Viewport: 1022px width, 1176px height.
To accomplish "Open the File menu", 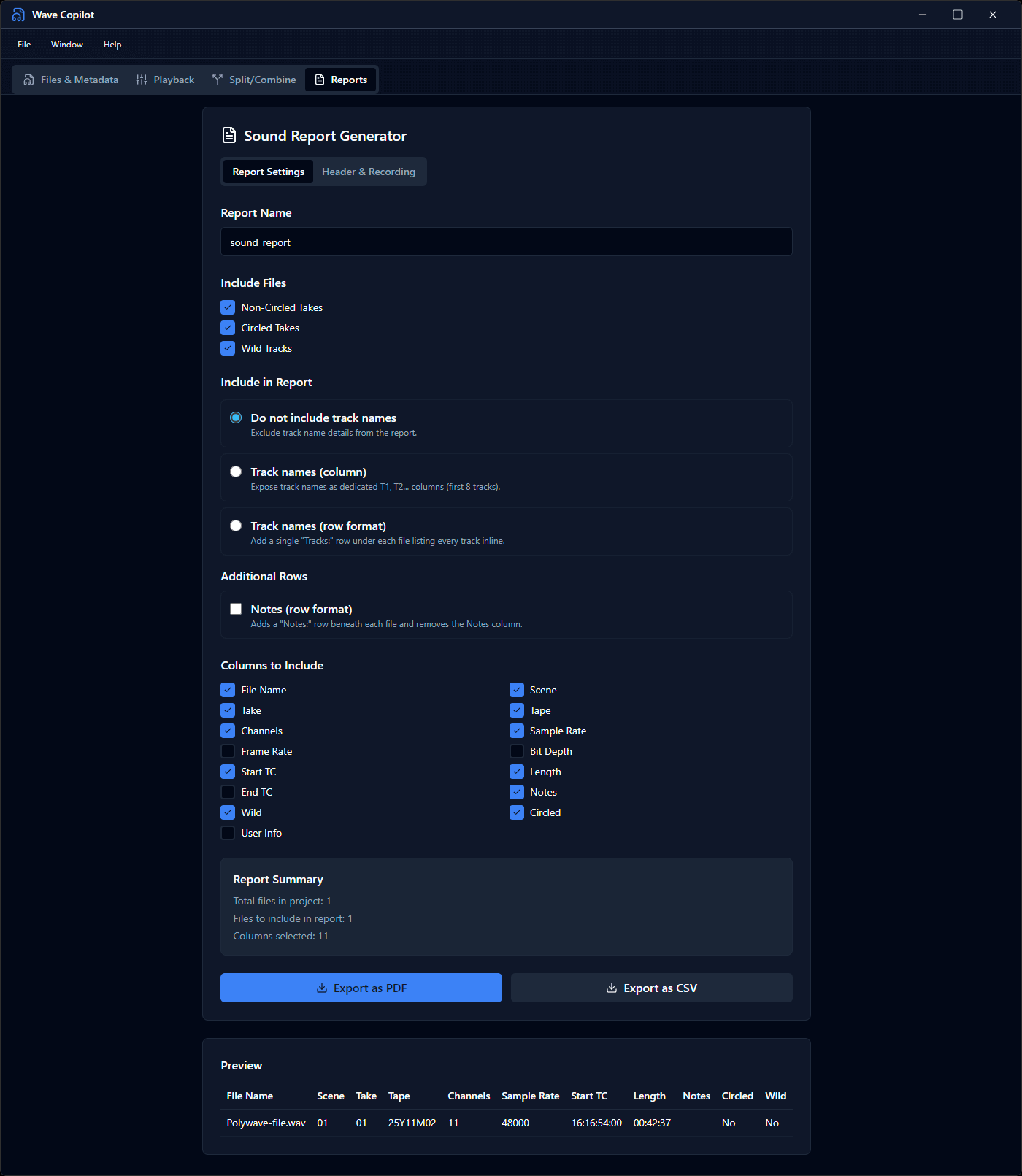I will (24, 45).
